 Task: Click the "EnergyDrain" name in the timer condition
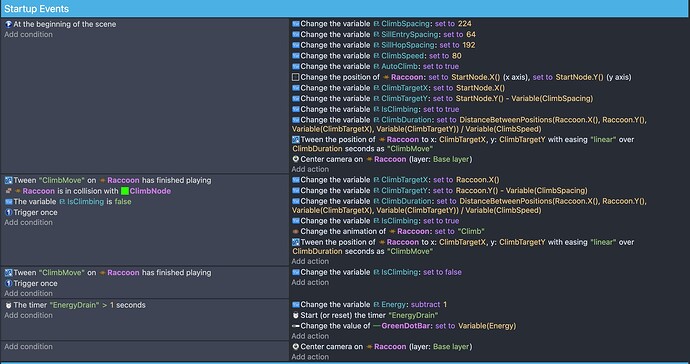[x=74, y=305]
